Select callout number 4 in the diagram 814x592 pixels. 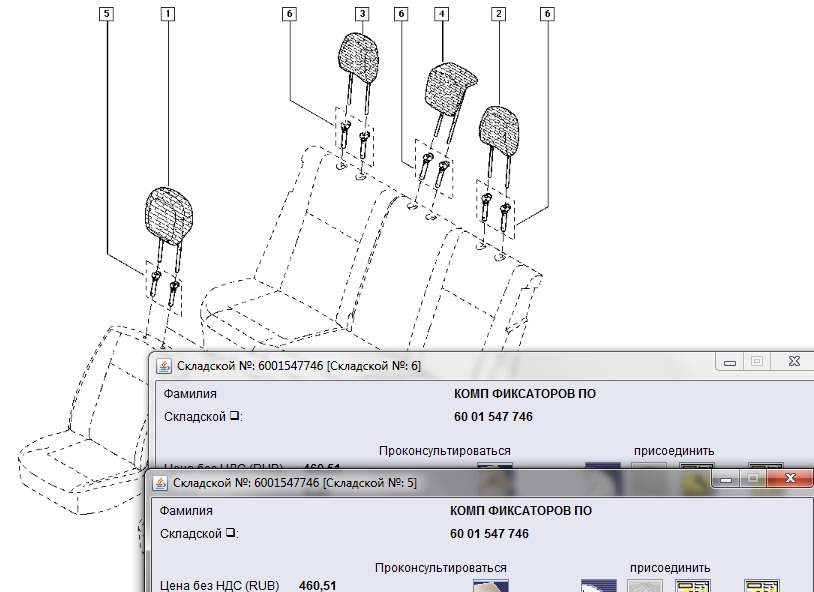[x=442, y=14]
